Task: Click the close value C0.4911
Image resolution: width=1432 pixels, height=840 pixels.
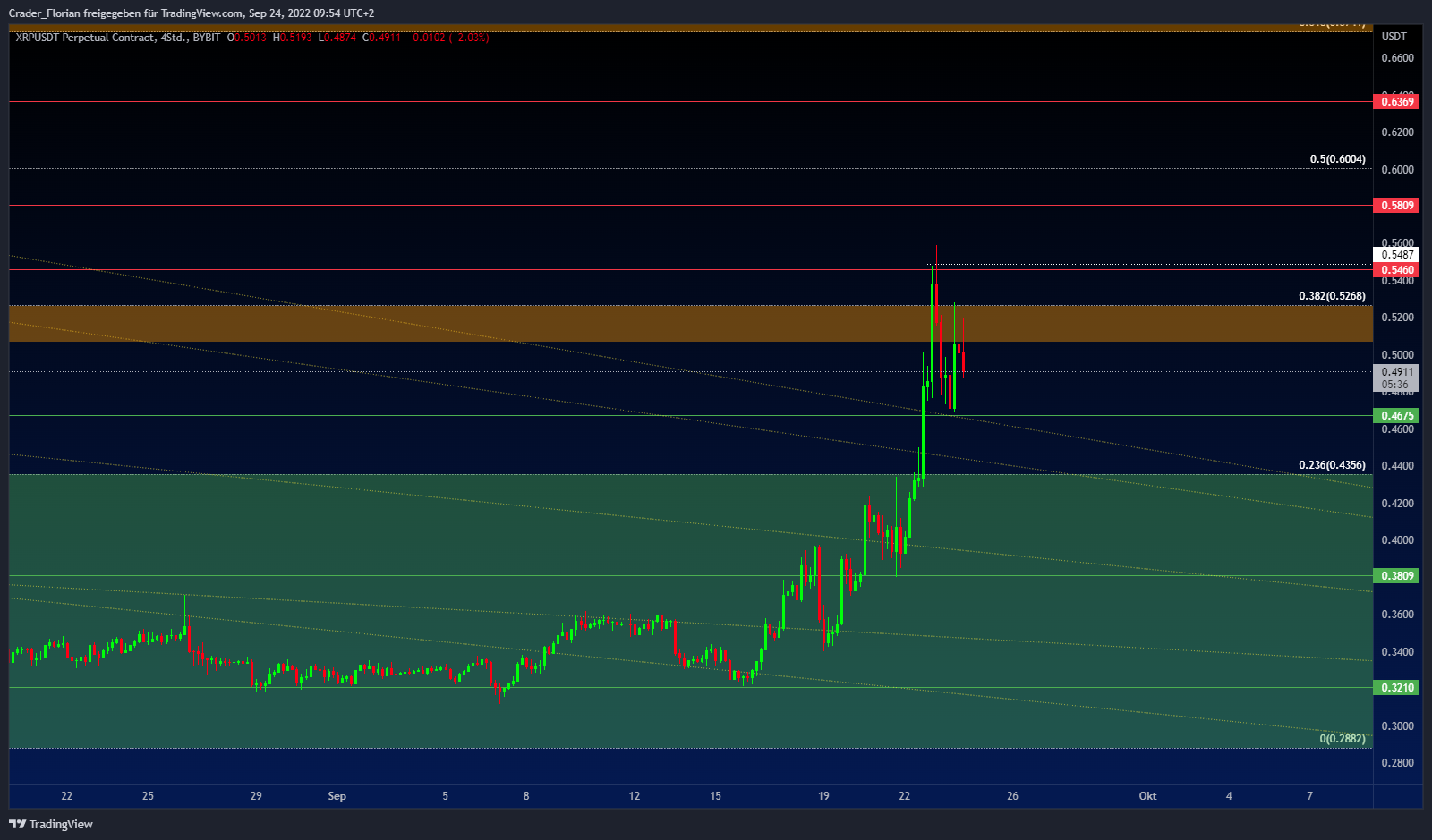Action: pos(382,38)
